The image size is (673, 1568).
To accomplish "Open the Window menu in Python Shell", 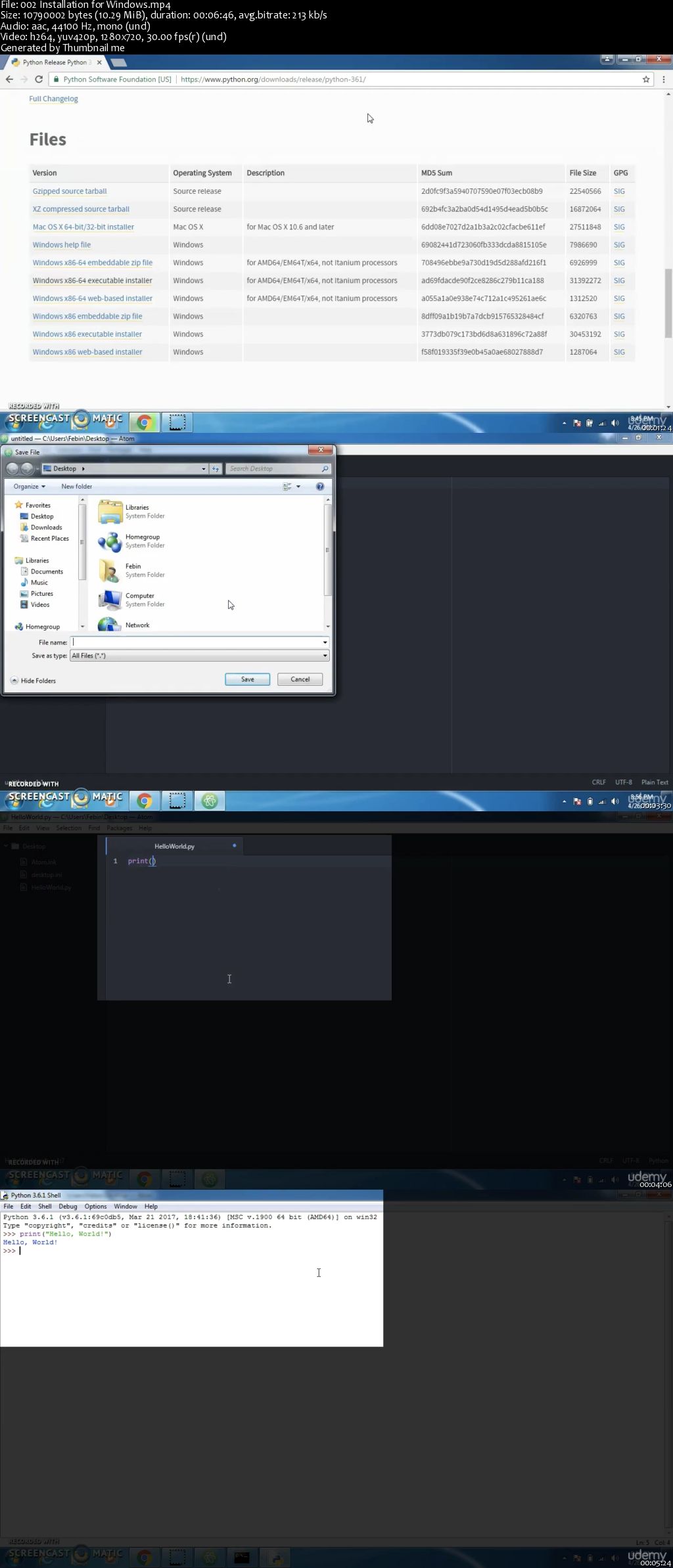I will click(126, 1206).
